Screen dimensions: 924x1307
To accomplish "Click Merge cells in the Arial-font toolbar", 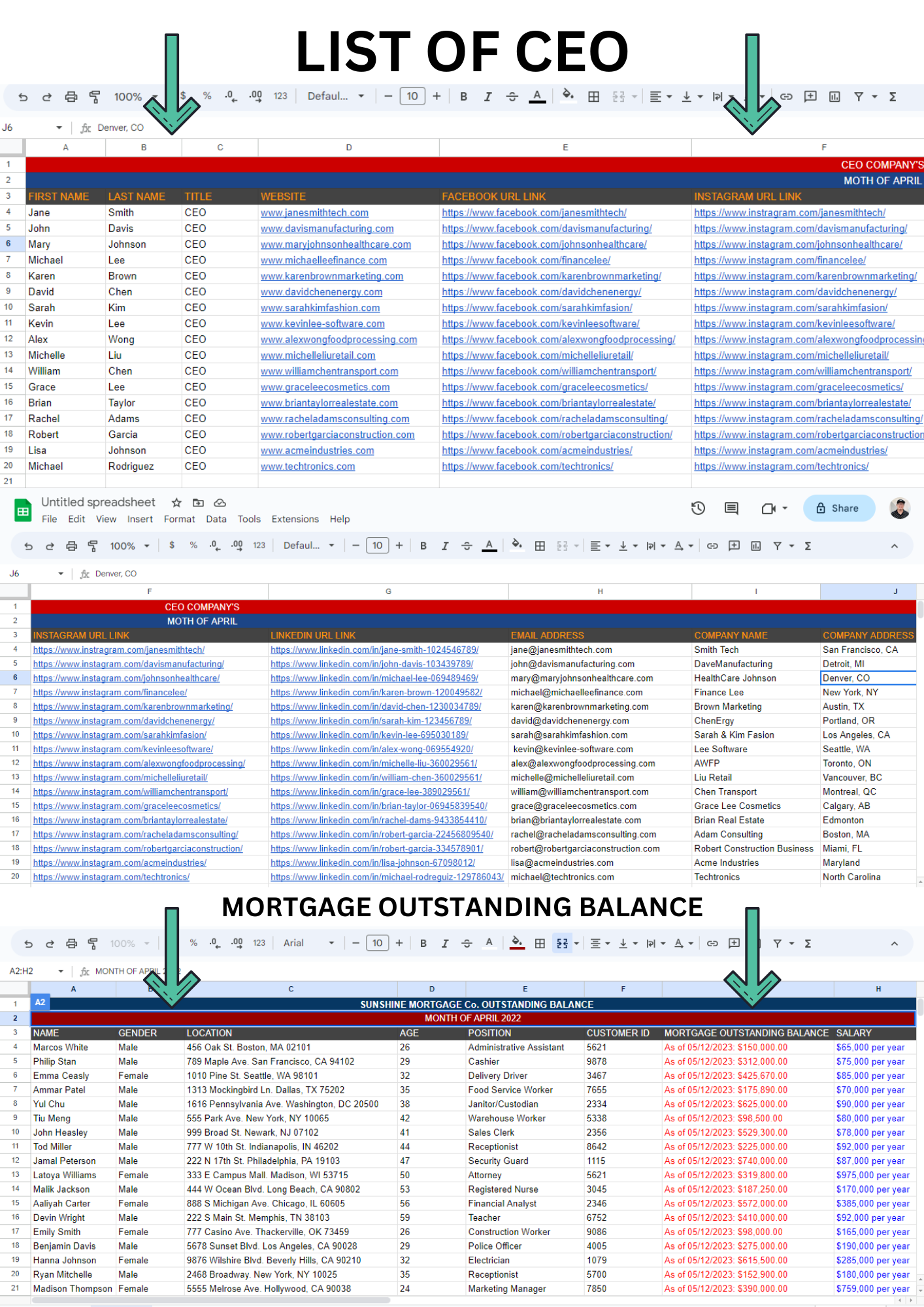I will point(562,943).
